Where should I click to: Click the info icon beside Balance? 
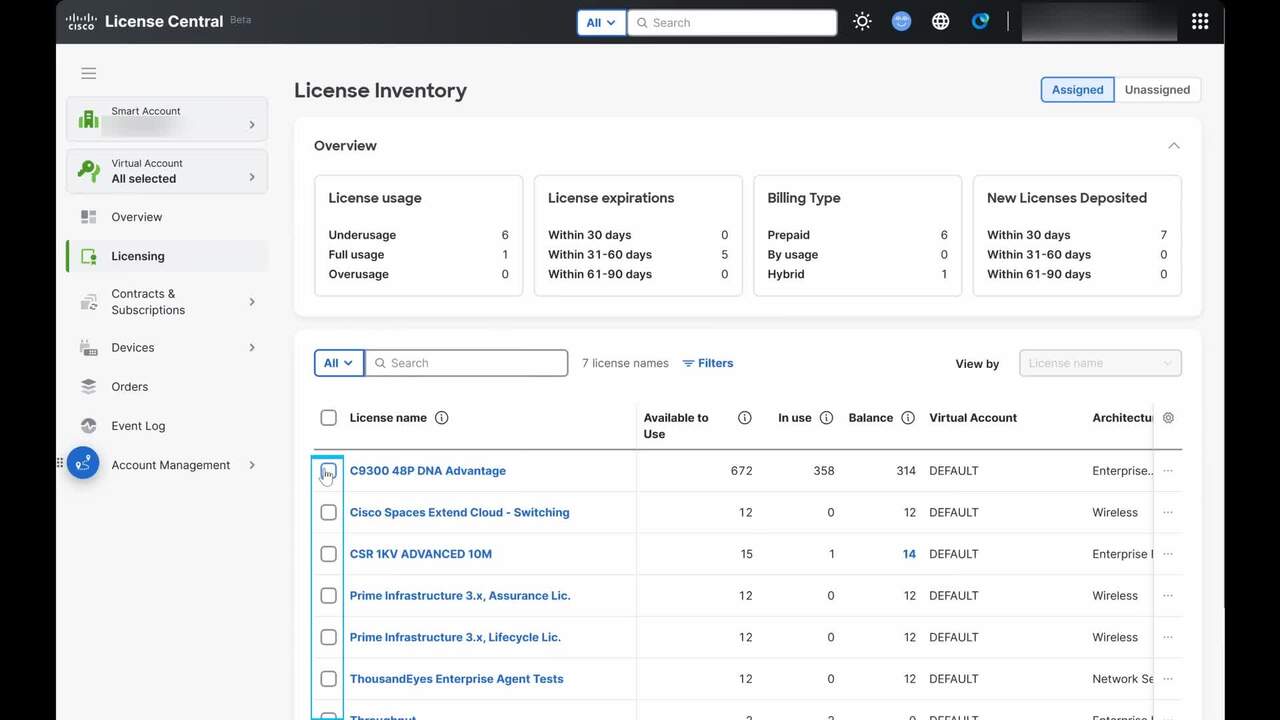click(908, 418)
